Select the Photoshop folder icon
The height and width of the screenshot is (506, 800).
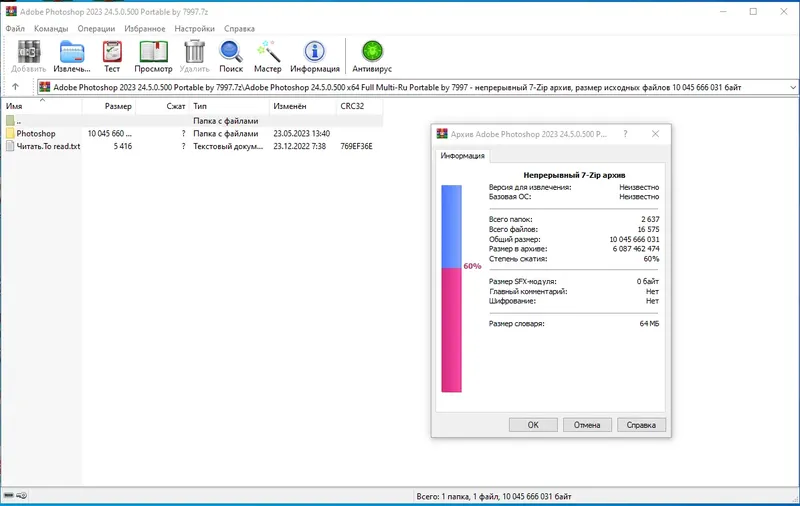point(10,134)
